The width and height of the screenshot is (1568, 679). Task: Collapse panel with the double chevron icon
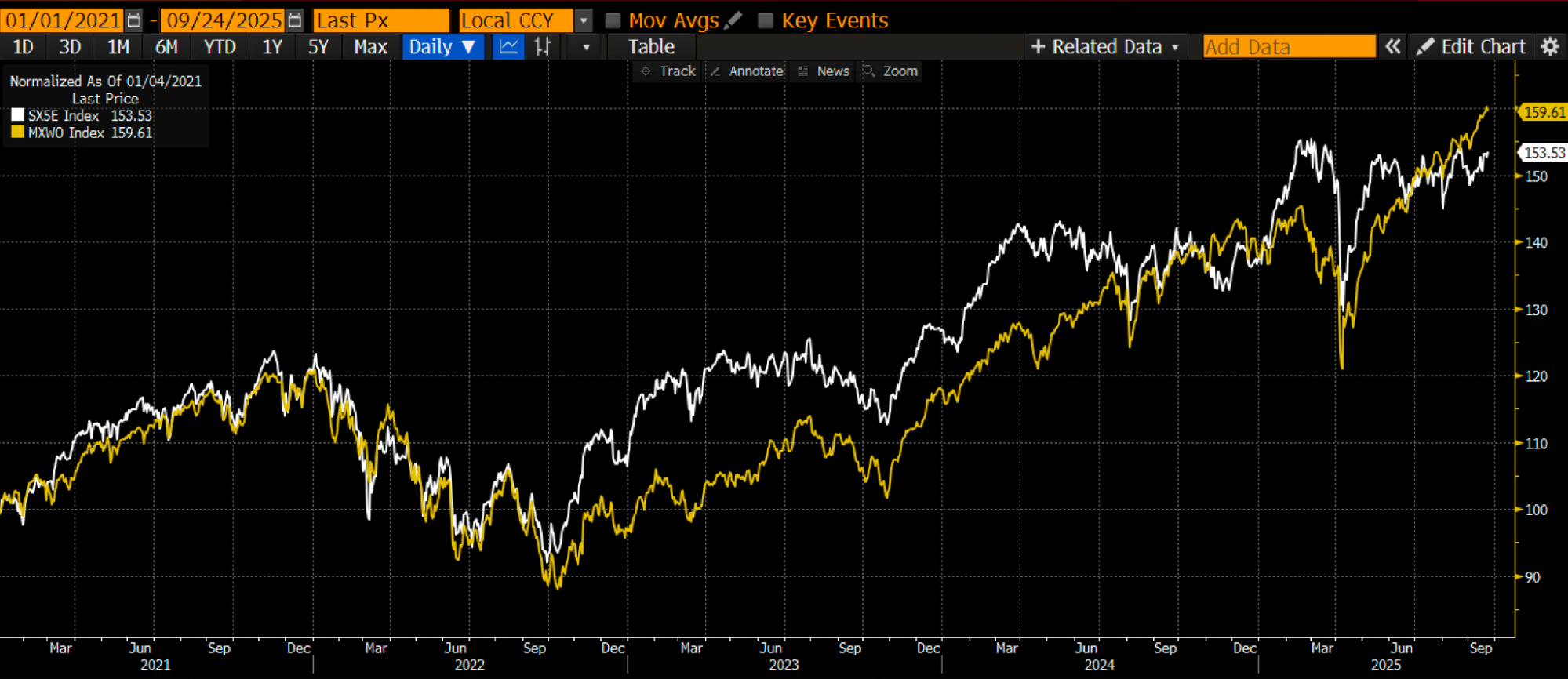1392,47
